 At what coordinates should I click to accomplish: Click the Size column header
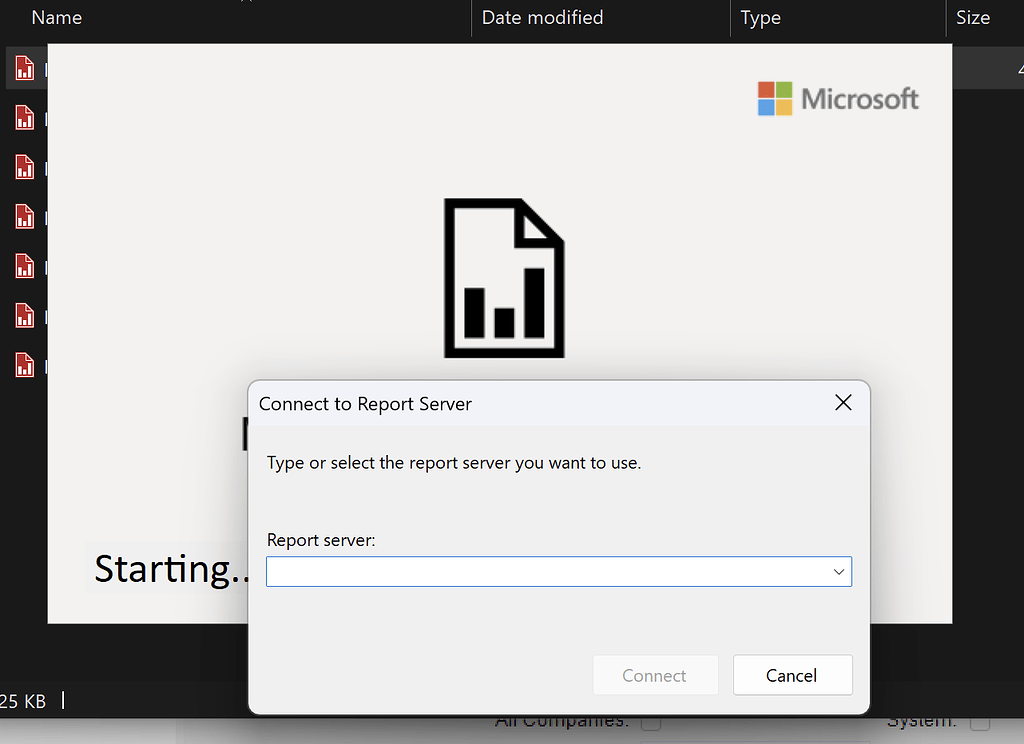tap(972, 17)
